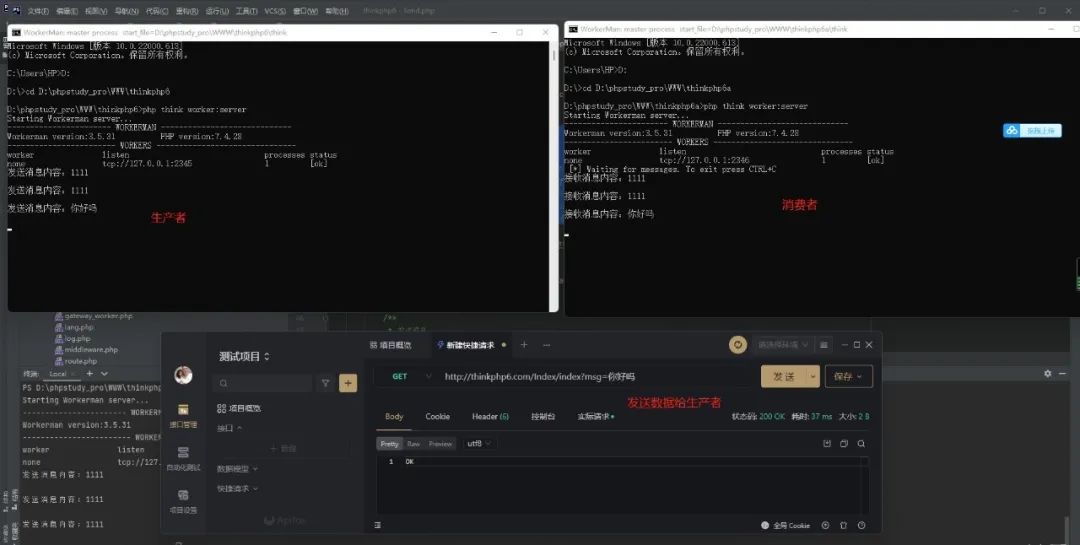The image size is (1080, 545).
Task: Select the Pretty response view
Action: (x=389, y=444)
